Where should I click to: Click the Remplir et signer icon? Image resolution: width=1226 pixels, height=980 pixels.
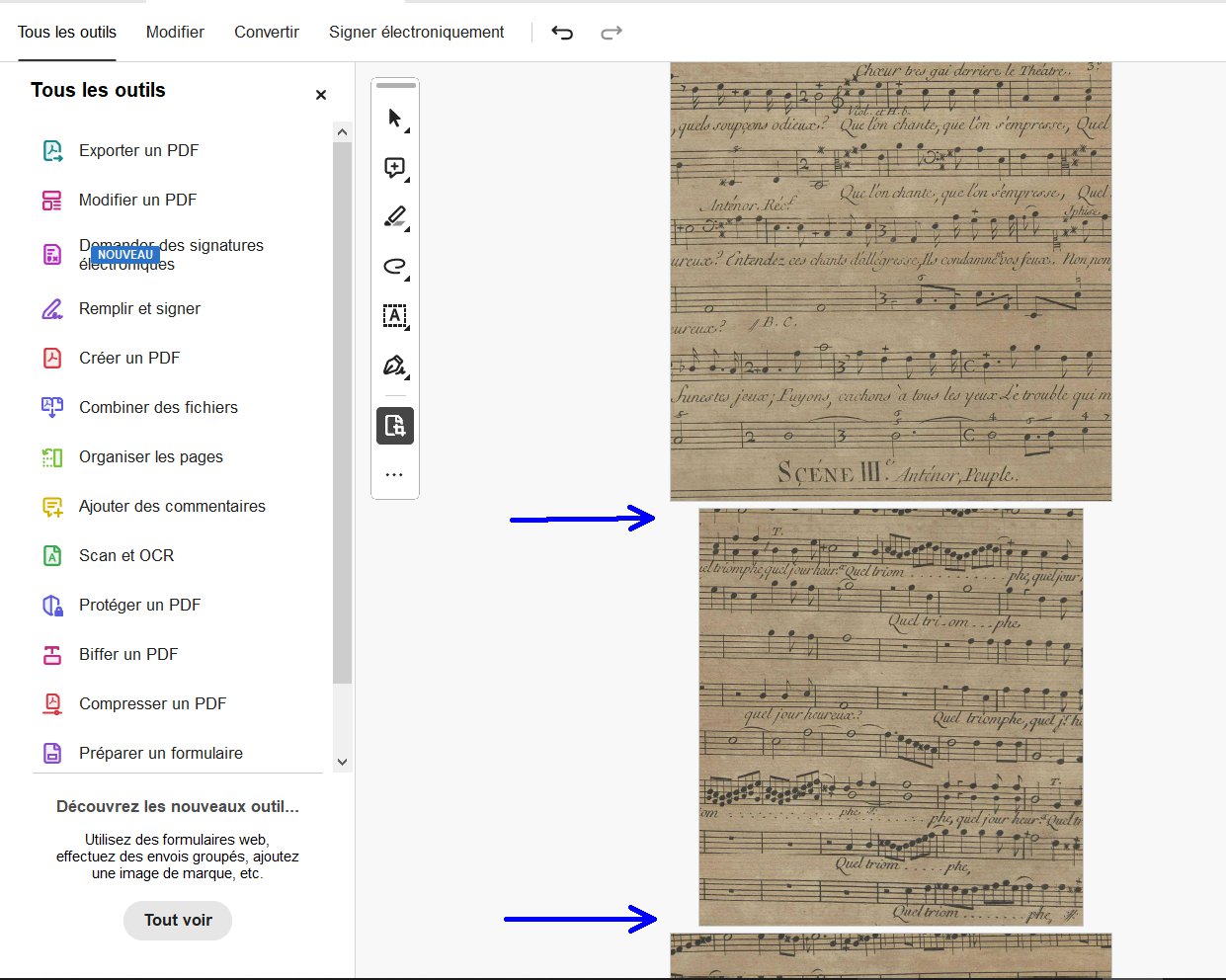coord(52,309)
